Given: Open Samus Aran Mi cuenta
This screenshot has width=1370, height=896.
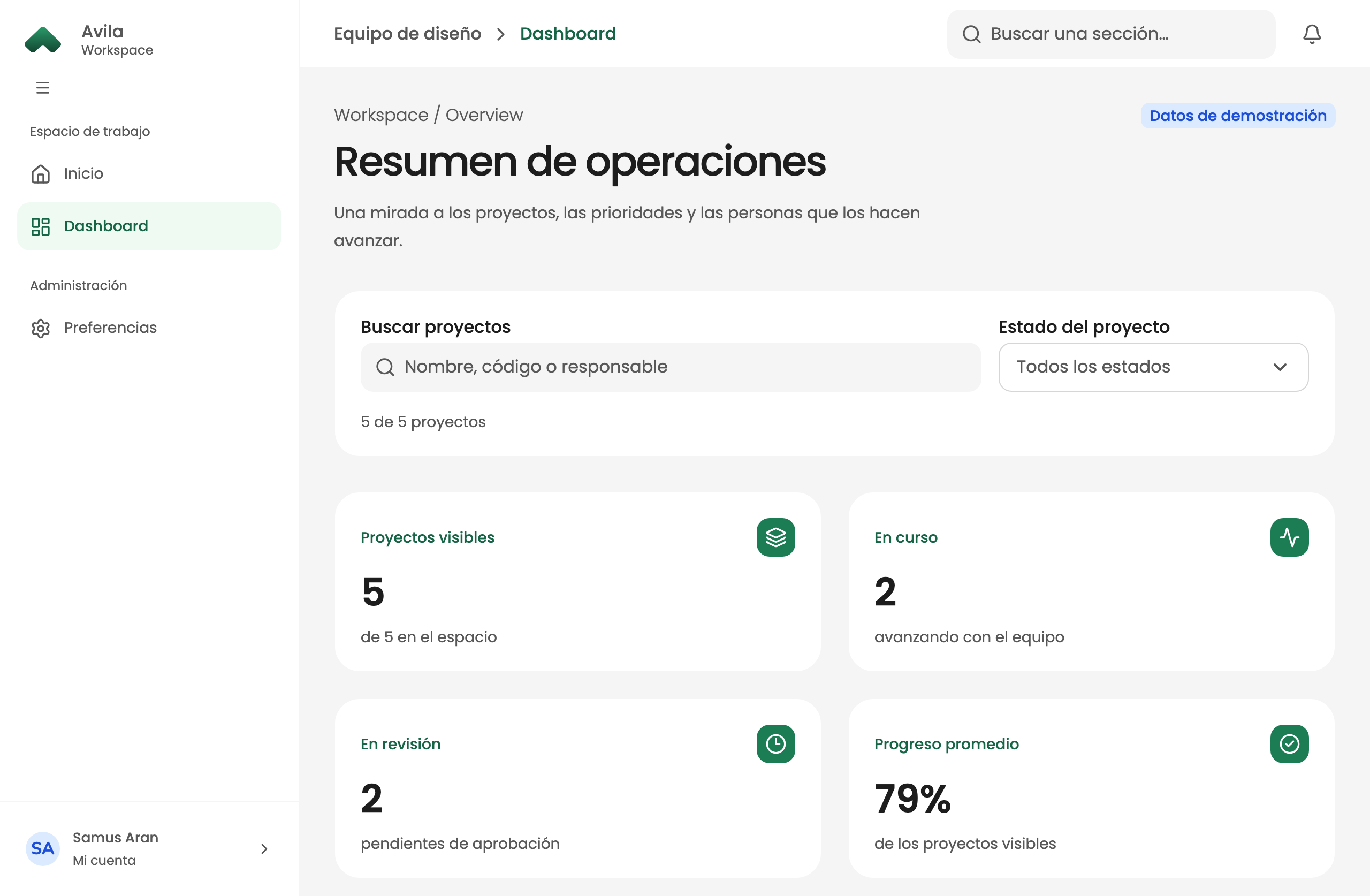Looking at the screenshot, I should [x=149, y=848].
